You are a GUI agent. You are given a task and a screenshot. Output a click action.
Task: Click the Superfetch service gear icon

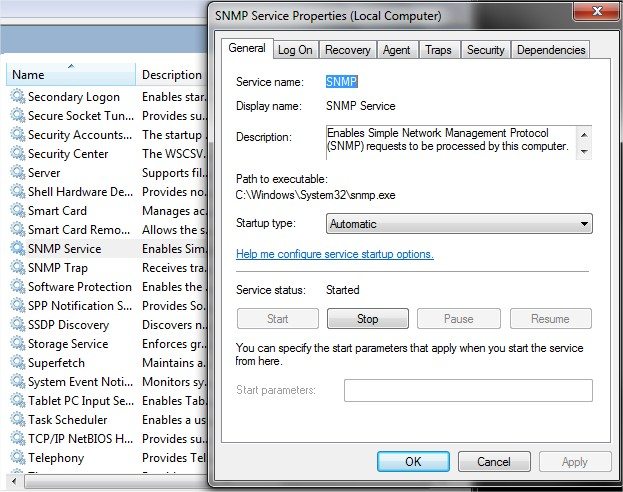click(18, 363)
